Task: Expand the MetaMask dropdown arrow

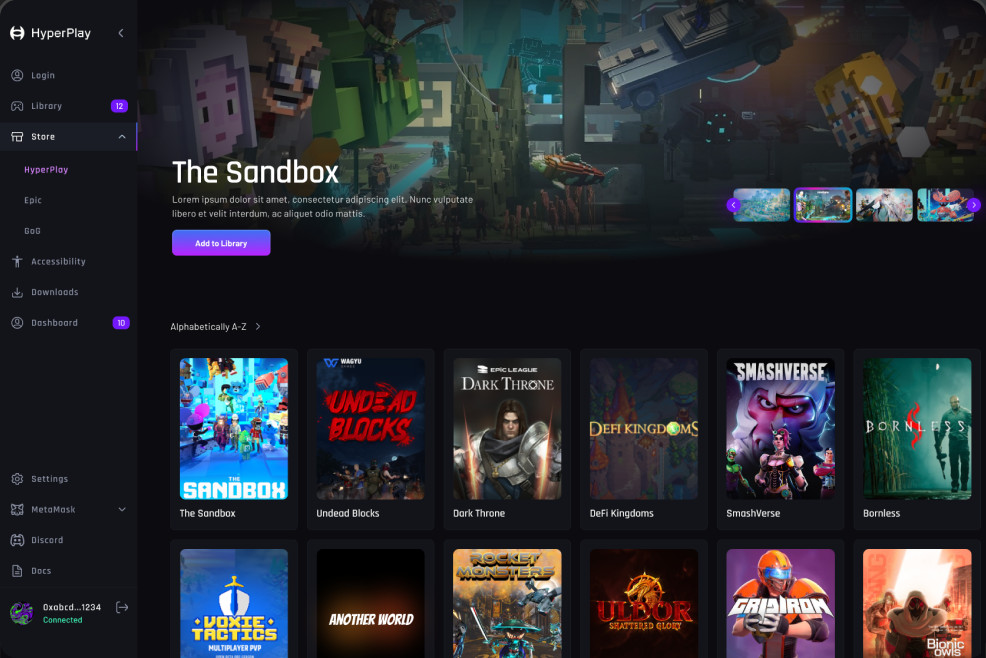Action: (x=122, y=510)
